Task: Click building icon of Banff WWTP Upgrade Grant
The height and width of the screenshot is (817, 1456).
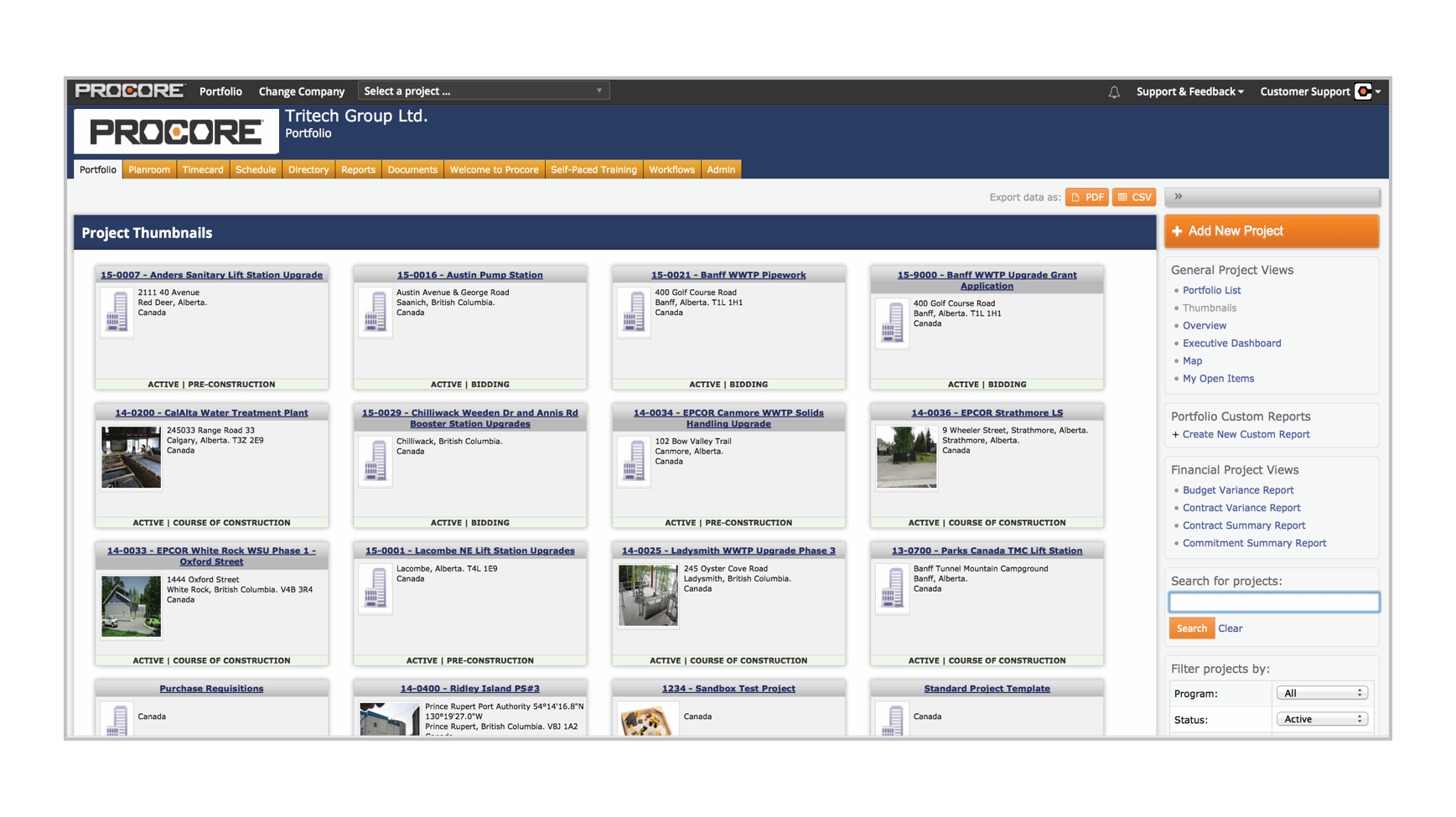Action: pos(893,323)
